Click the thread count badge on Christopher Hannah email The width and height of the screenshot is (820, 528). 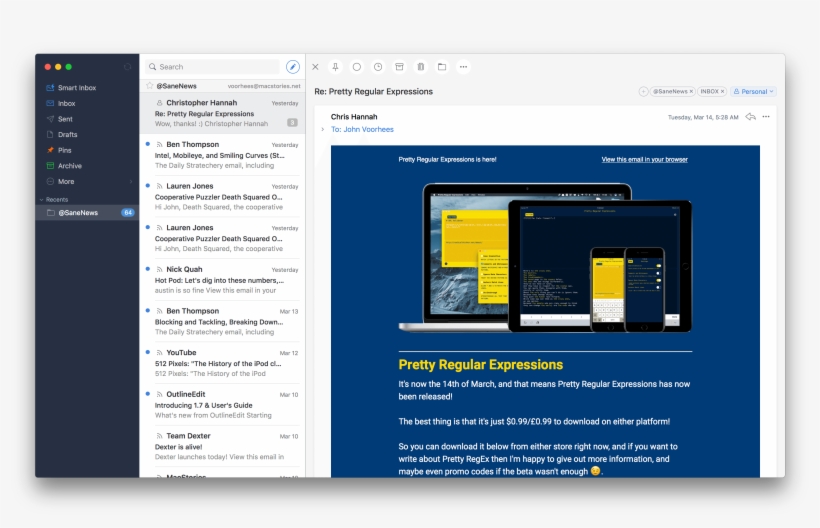click(292, 123)
